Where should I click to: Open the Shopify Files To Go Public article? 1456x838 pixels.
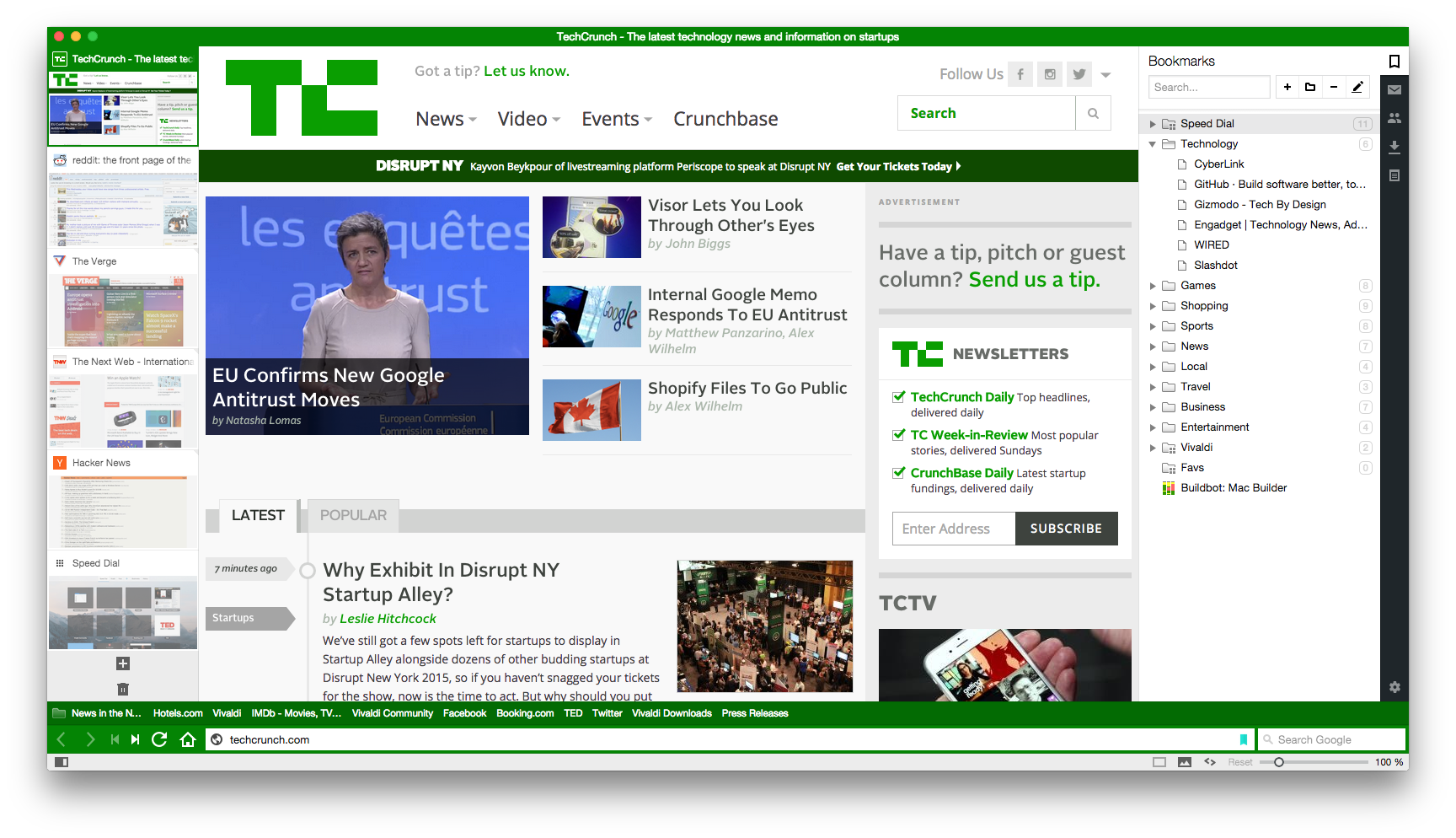pyautogui.click(x=747, y=388)
